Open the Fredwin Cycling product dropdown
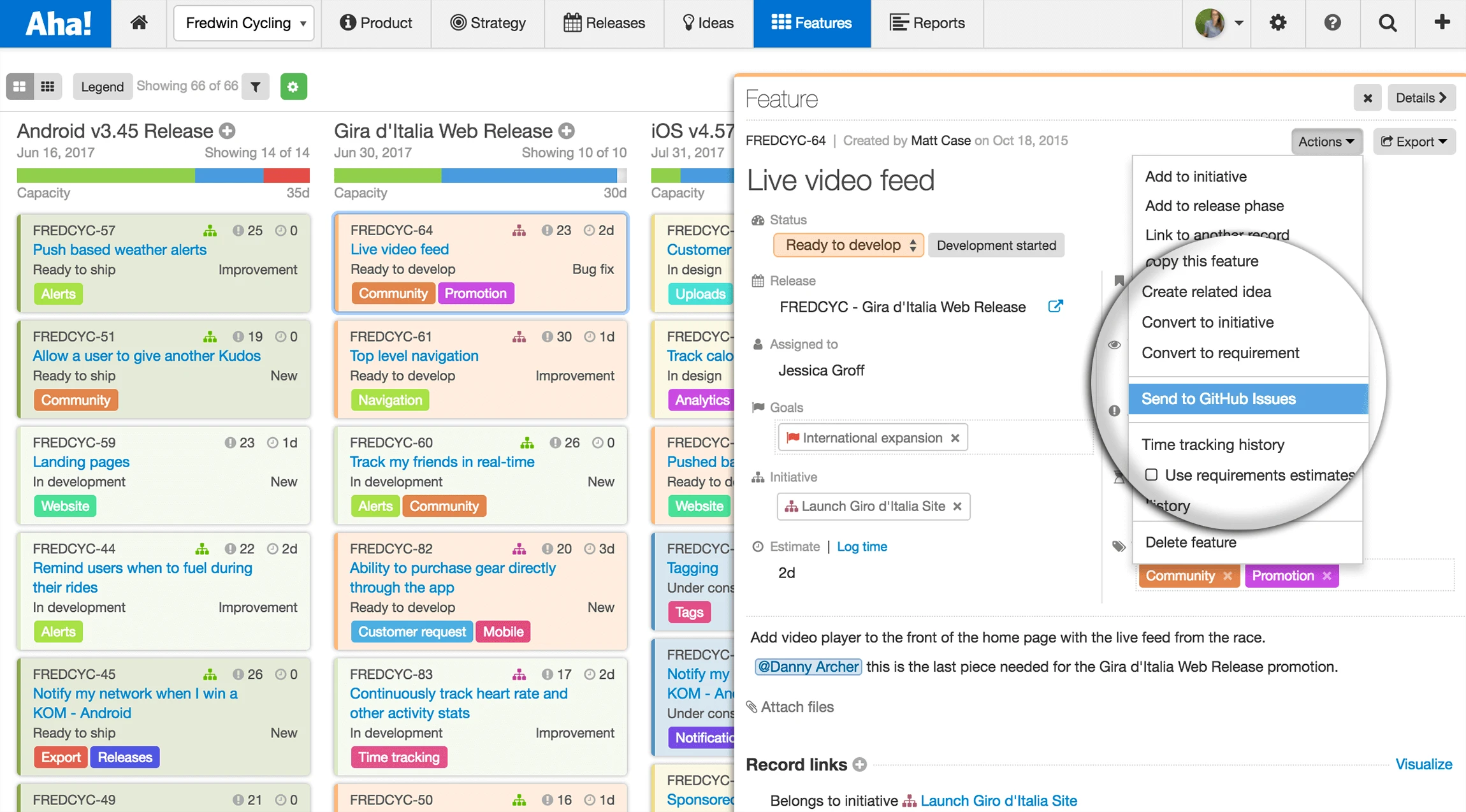Screen dimensions: 1466x812 (x=243, y=23)
